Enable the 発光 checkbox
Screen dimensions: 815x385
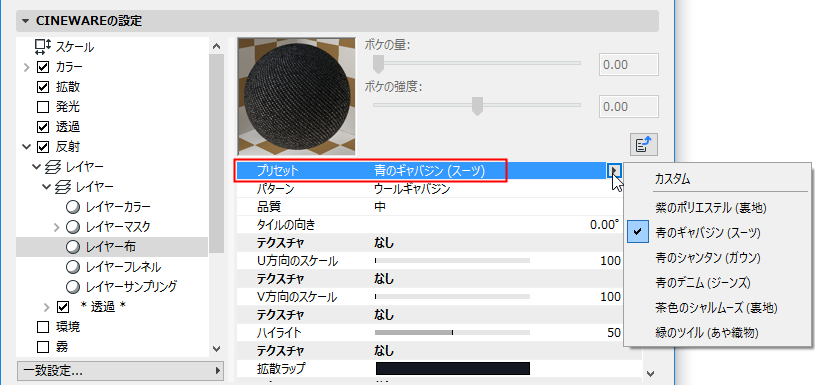(43, 107)
